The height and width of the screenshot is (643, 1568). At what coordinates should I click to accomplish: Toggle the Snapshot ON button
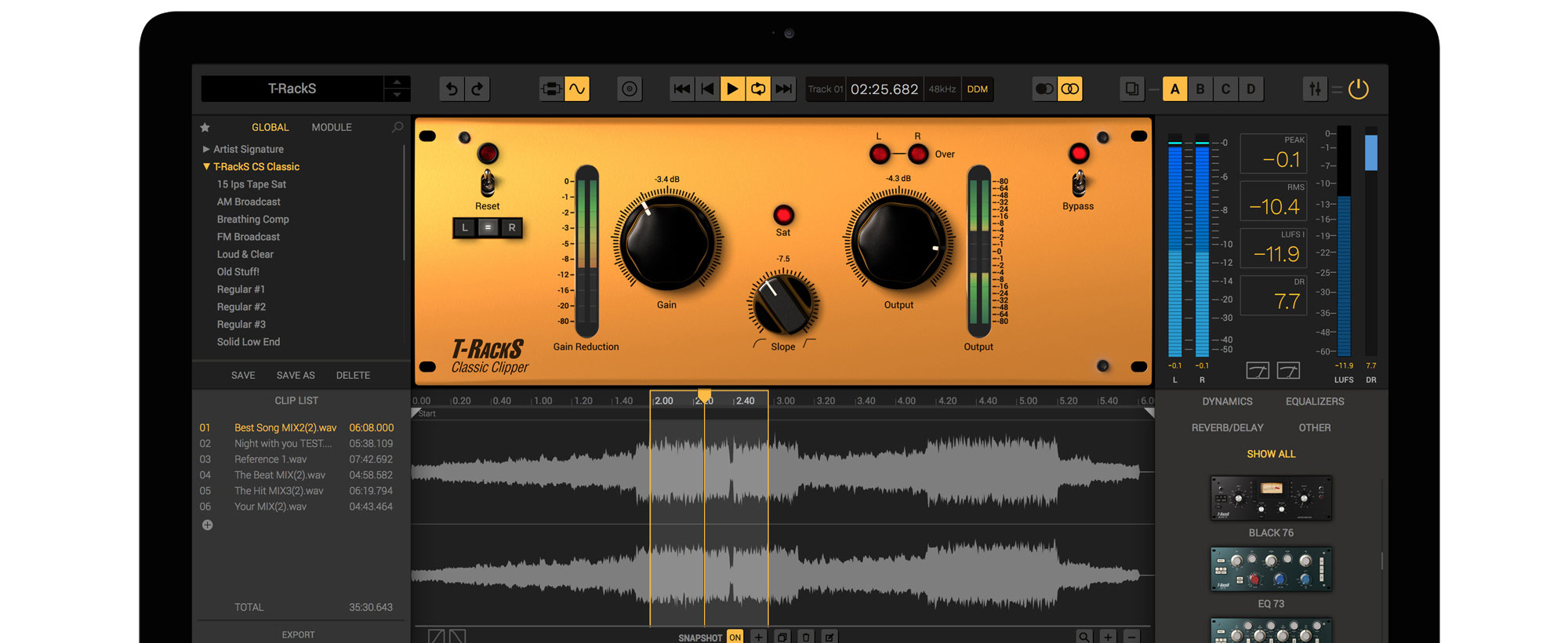click(x=735, y=637)
